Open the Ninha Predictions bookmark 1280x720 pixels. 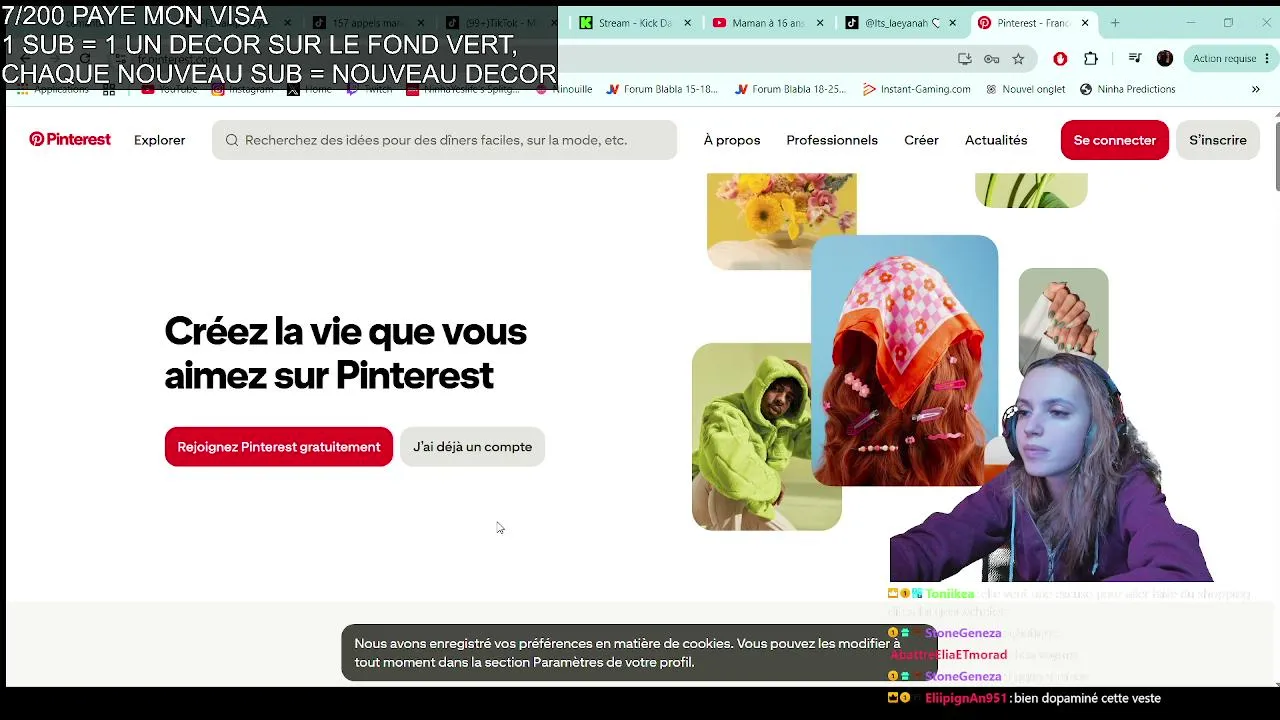pyautogui.click(x=1127, y=89)
